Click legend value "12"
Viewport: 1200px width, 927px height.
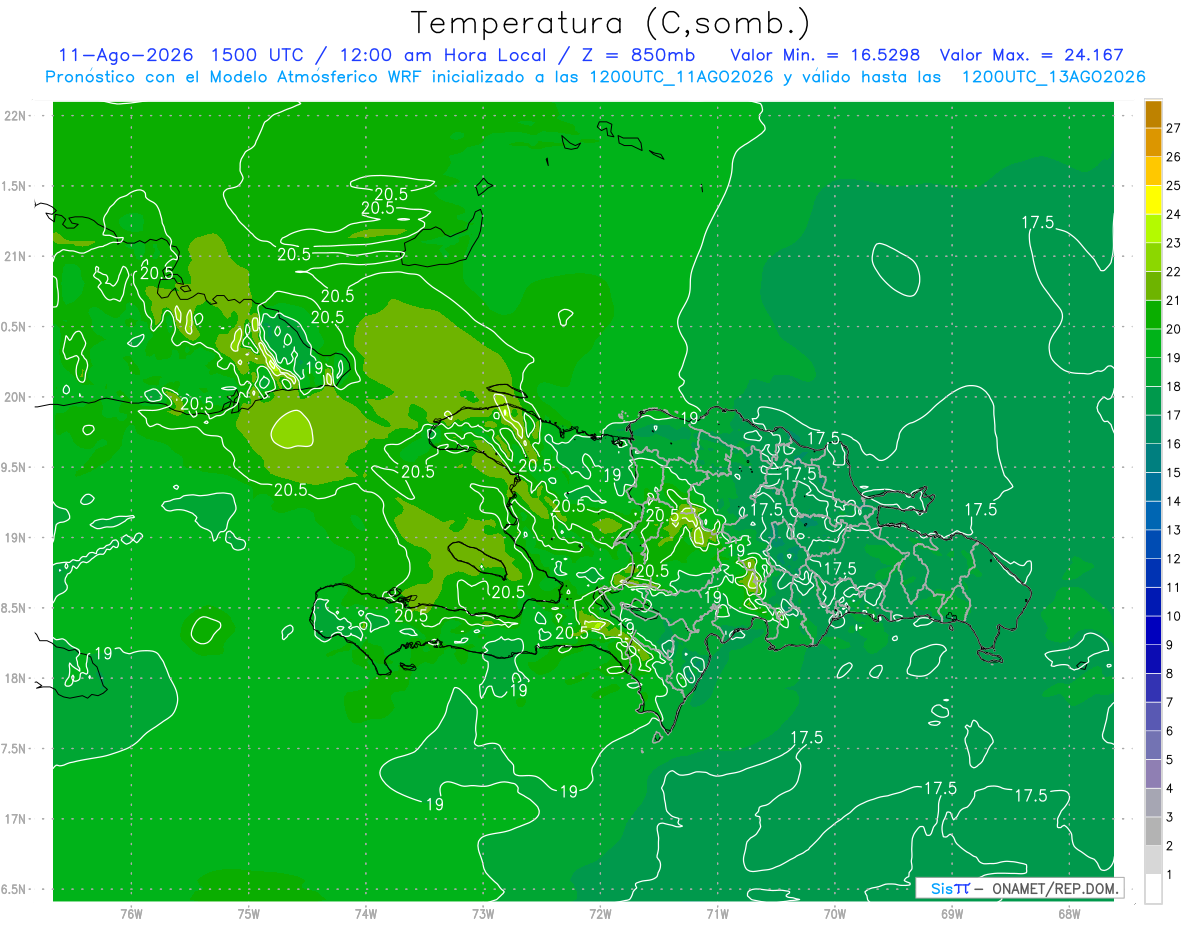pos(1174,559)
